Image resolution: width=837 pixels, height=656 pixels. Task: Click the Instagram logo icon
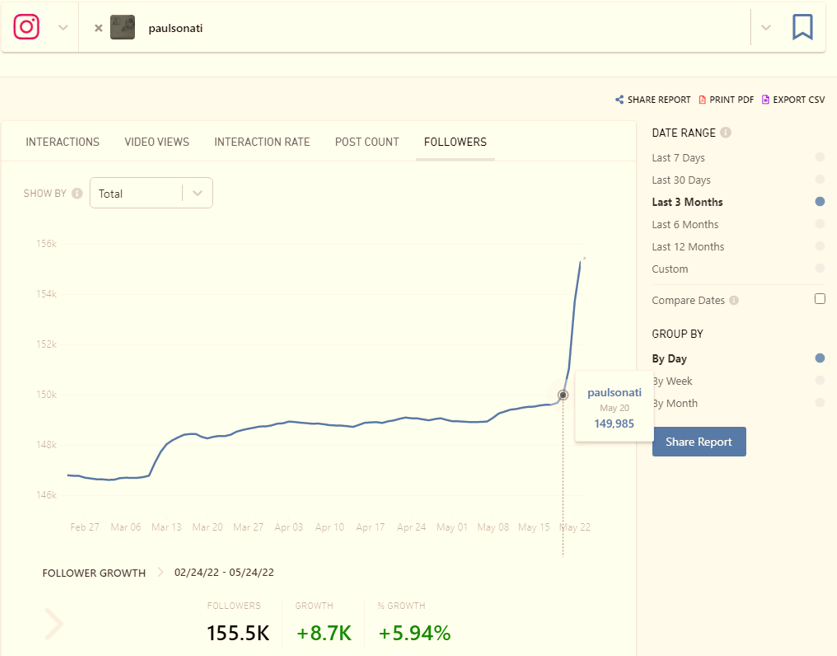click(x=26, y=27)
